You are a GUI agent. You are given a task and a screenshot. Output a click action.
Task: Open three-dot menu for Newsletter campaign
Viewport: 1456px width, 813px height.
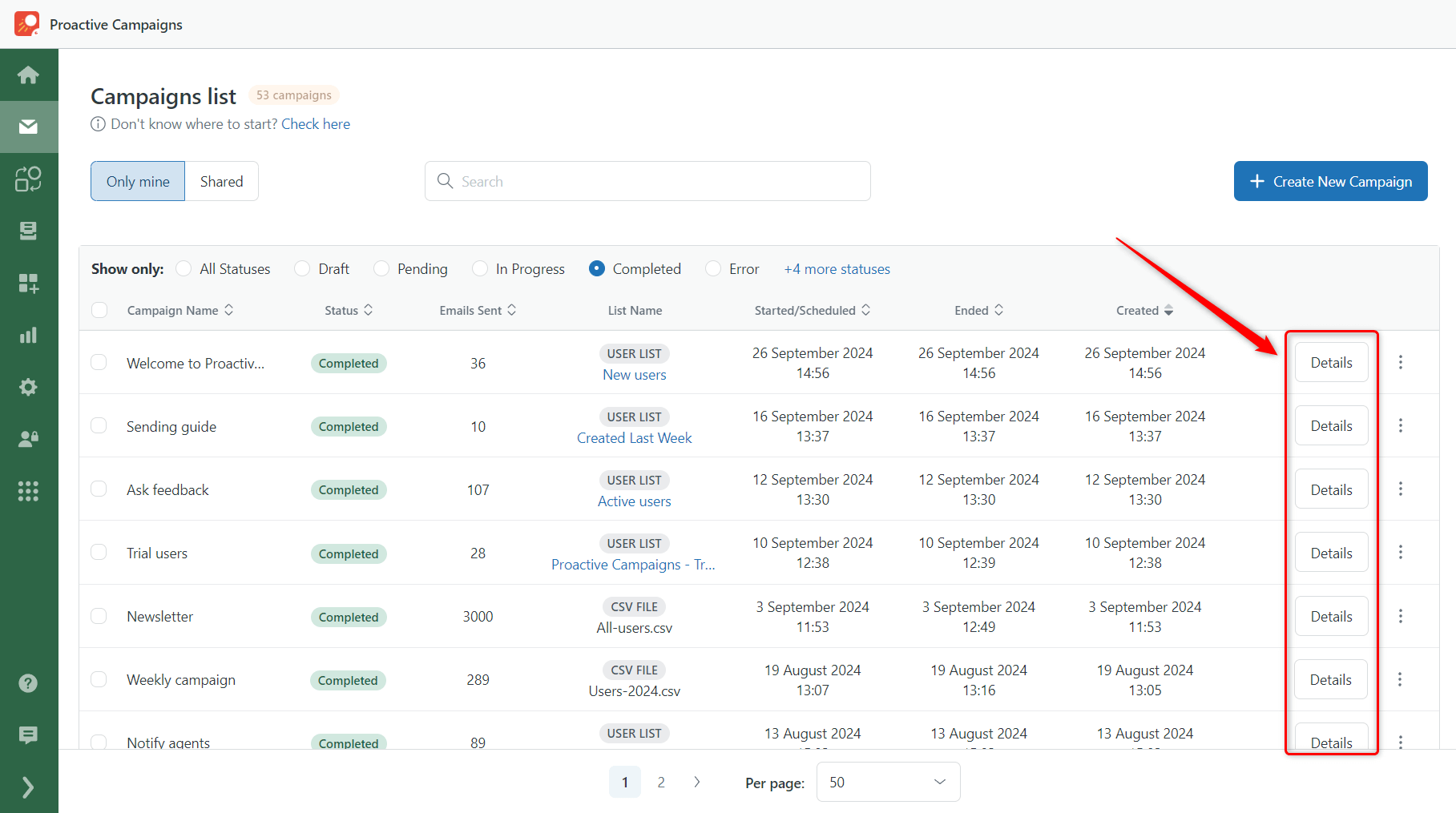[x=1401, y=616]
